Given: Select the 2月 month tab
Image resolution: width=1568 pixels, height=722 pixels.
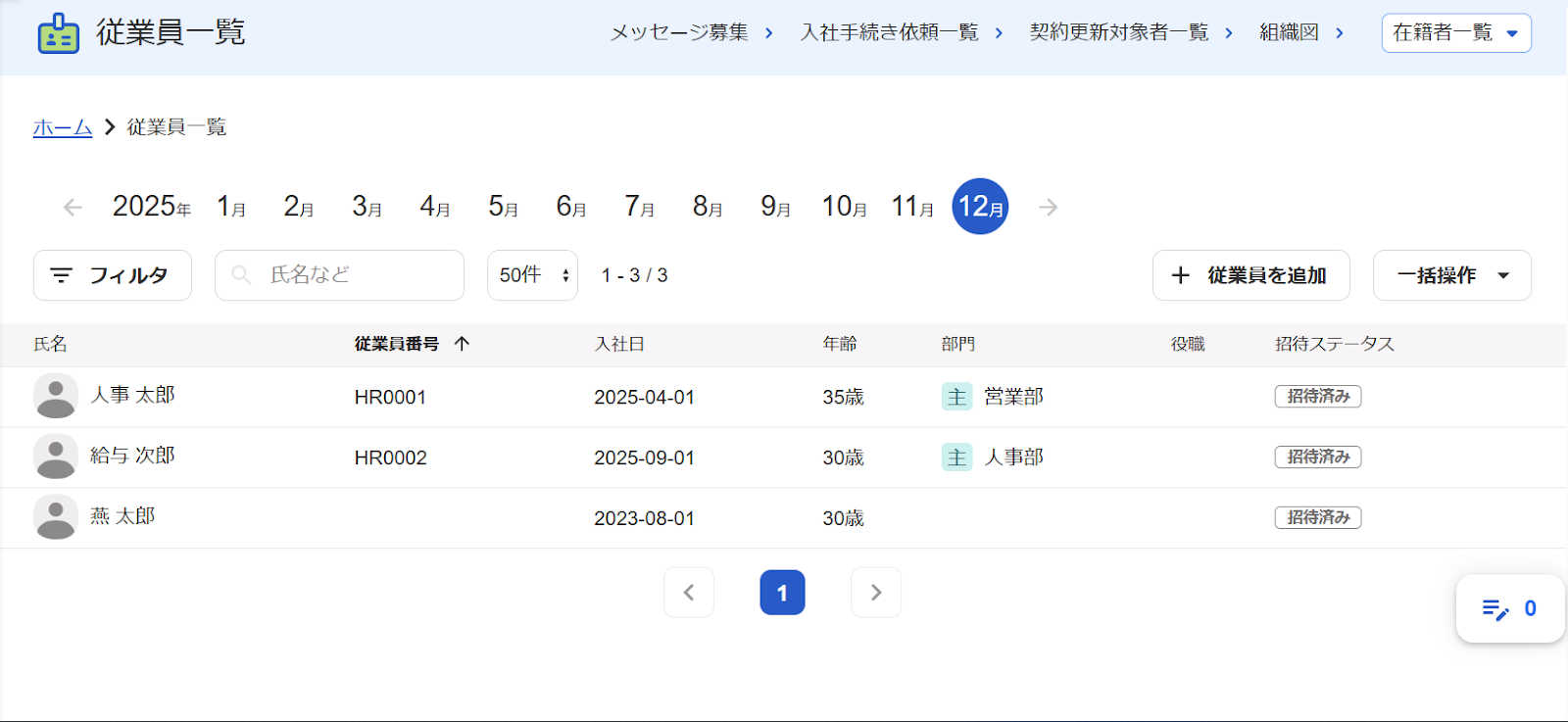Looking at the screenshot, I should [x=299, y=207].
